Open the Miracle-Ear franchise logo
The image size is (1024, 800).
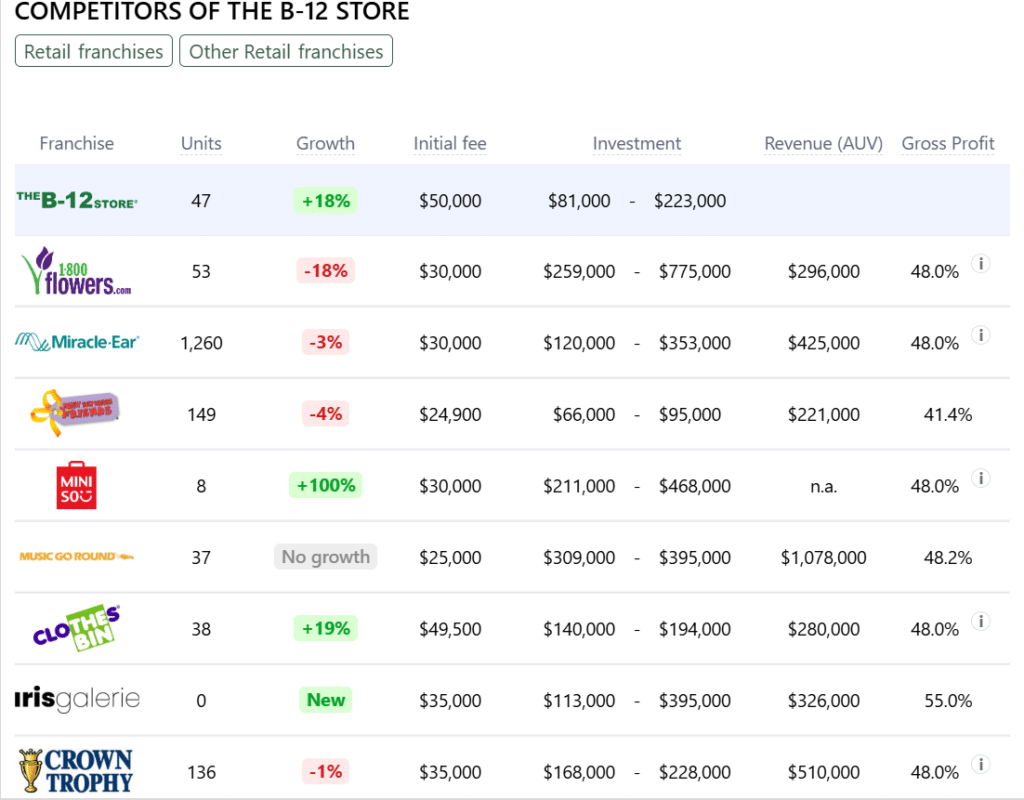pyautogui.click(x=77, y=342)
